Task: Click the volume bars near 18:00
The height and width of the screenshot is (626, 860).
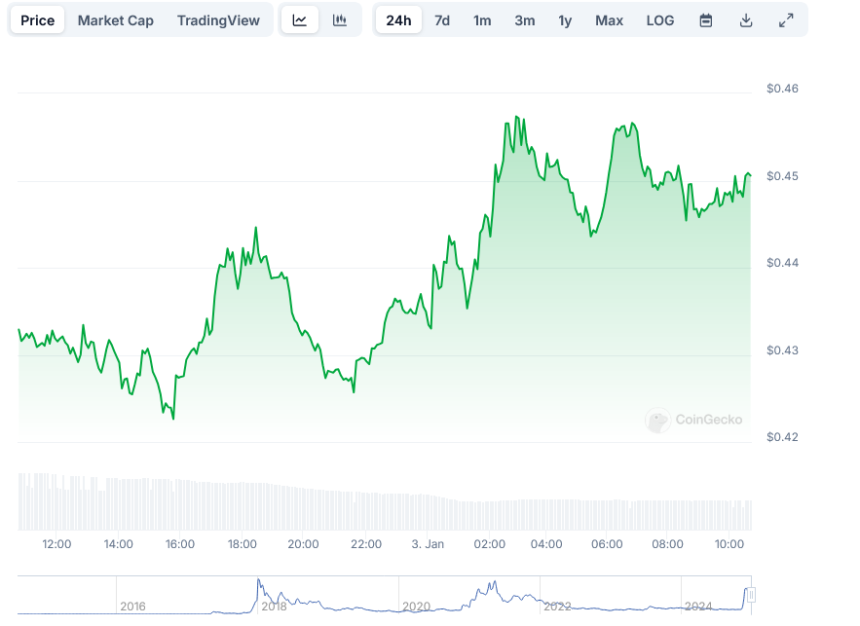Action: coord(242,505)
